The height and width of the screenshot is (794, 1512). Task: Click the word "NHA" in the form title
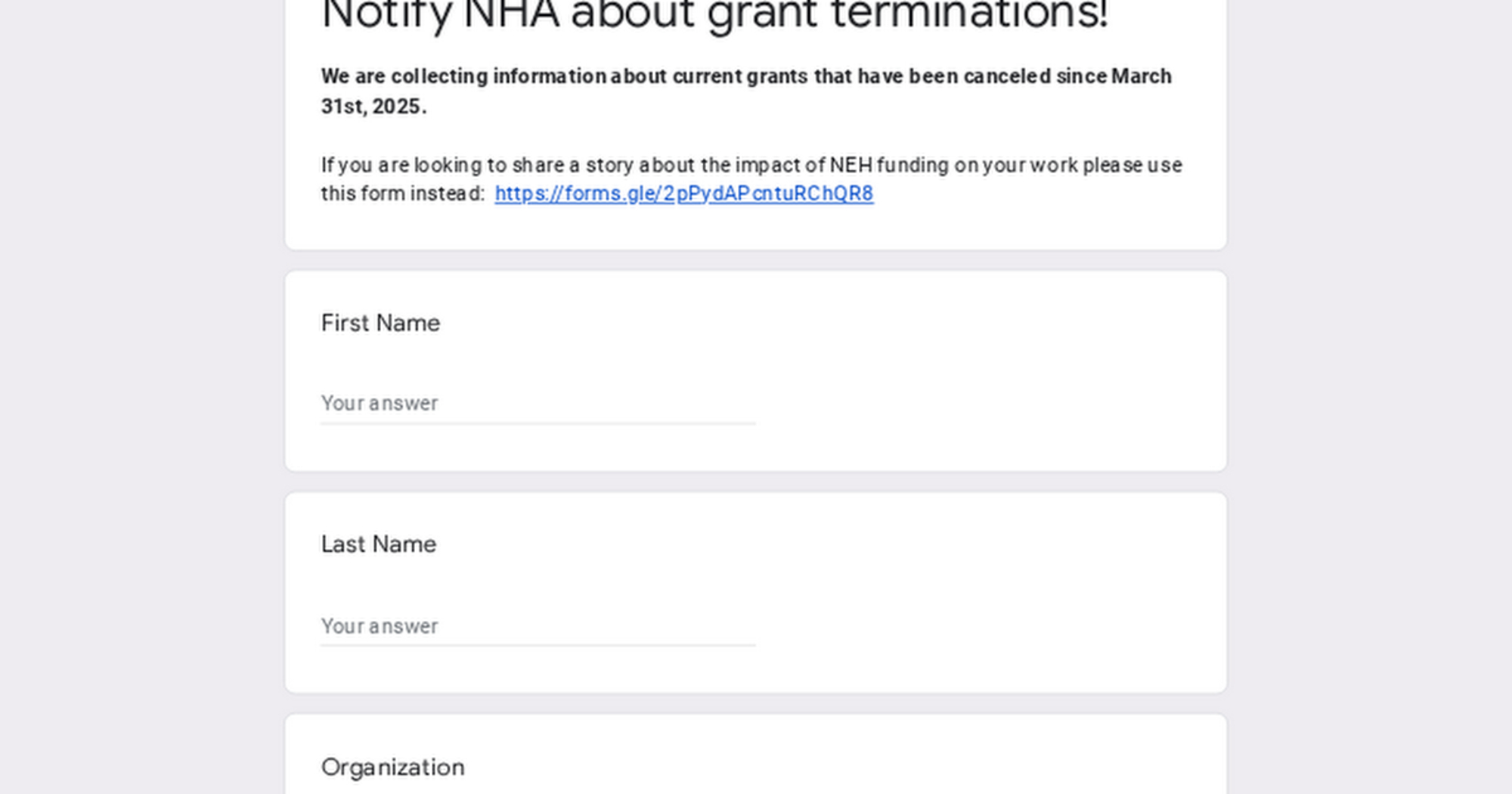(x=510, y=15)
